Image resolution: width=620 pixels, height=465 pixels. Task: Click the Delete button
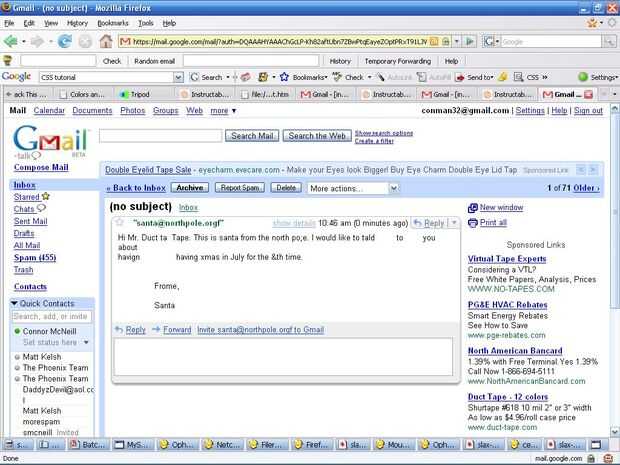(286, 188)
